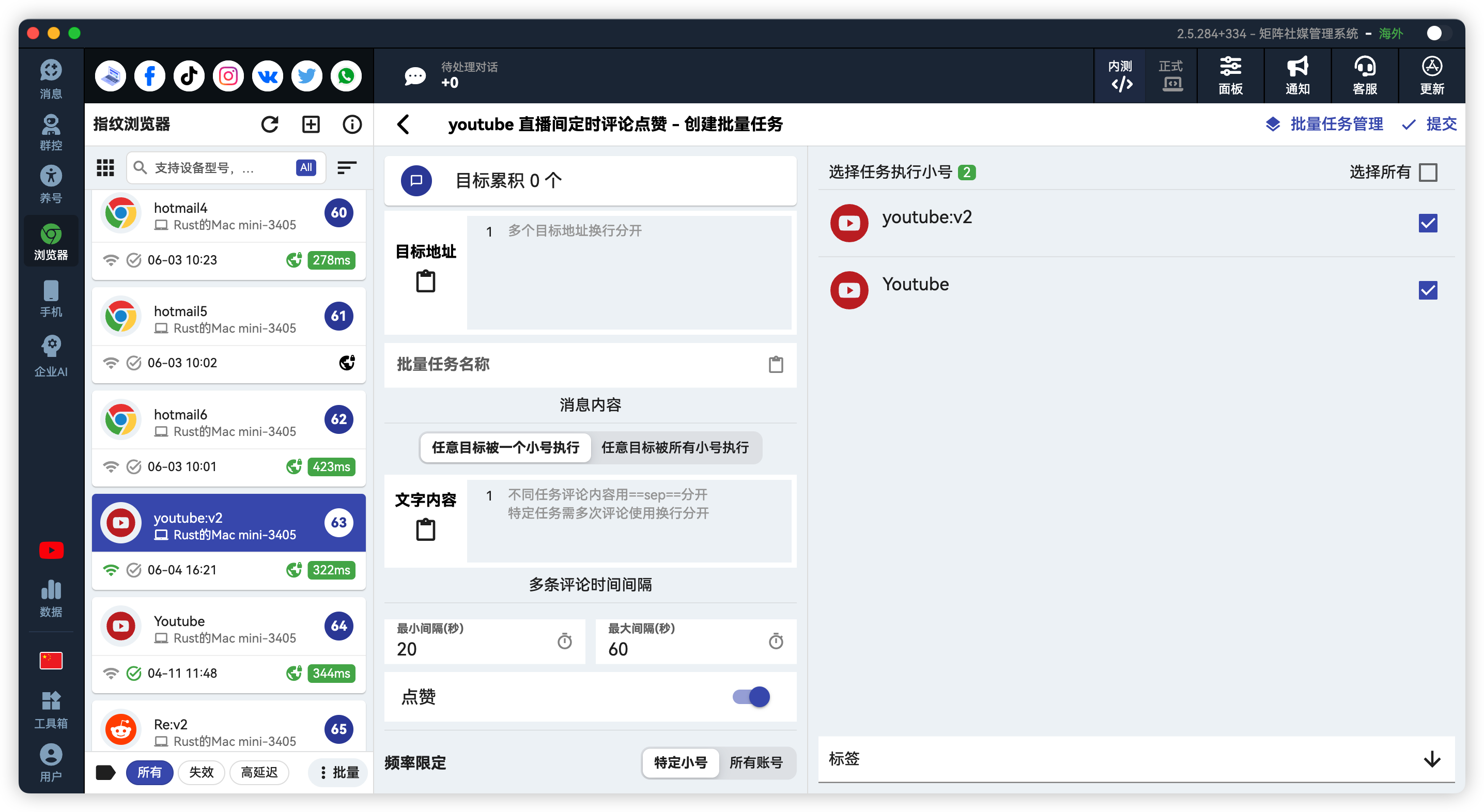Click the China flag language icon
1484x812 pixels.
coord(51,660)
